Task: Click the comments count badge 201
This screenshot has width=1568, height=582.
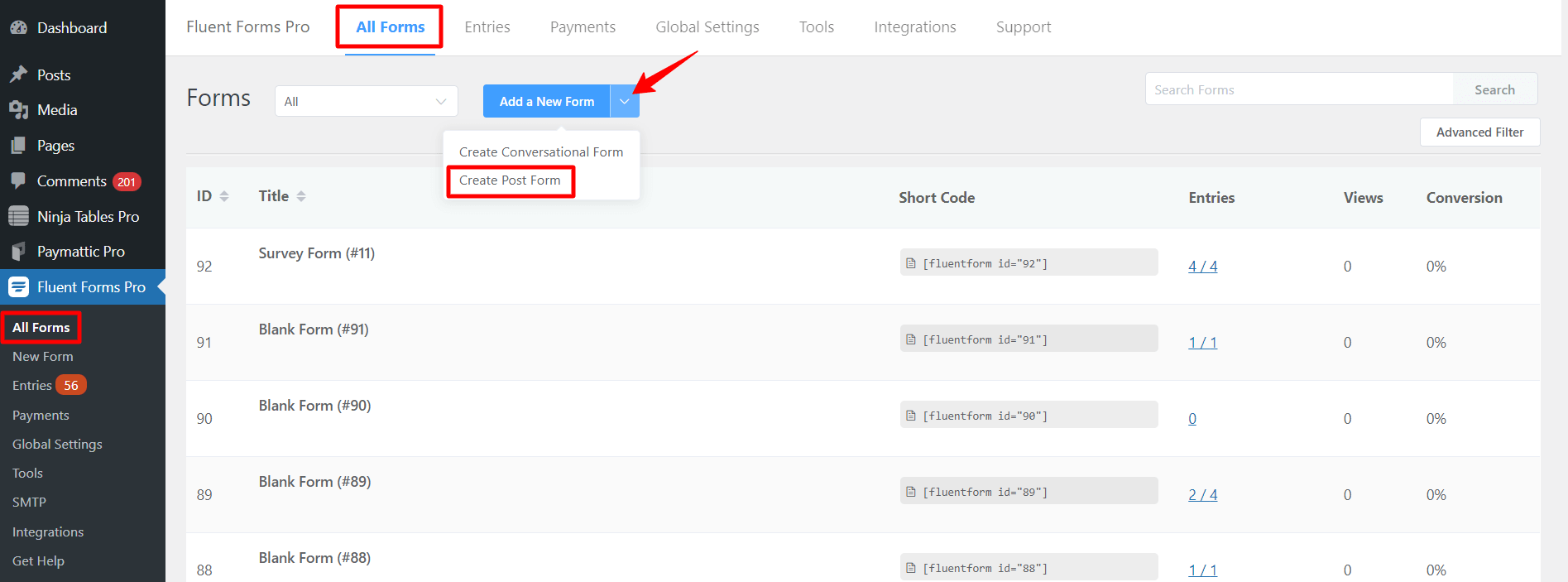Action: click(127, 182)
